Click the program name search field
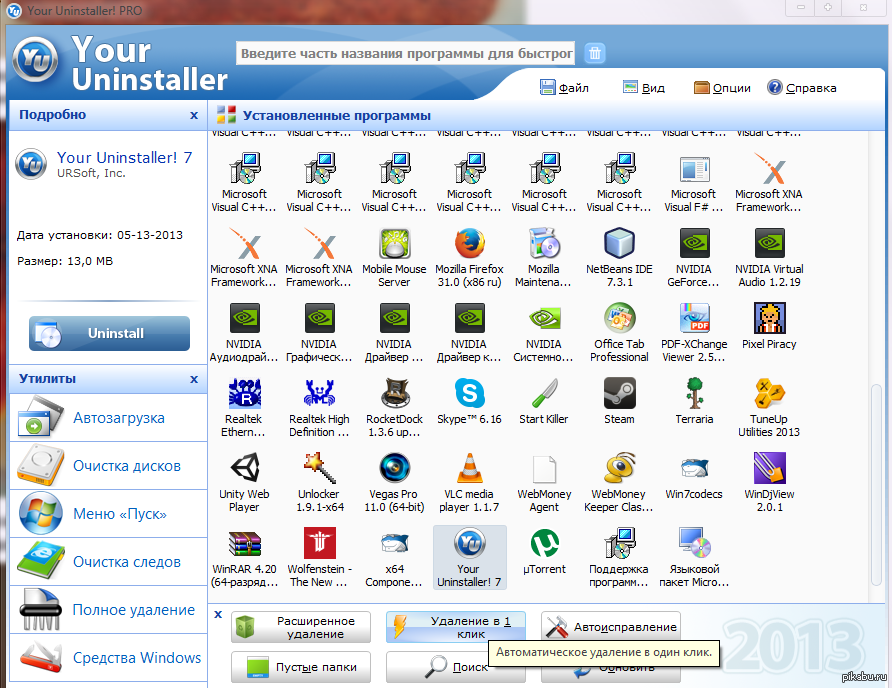Image resolution: width=892 pixels, height=688 pixels. click(x=406, y=53)
